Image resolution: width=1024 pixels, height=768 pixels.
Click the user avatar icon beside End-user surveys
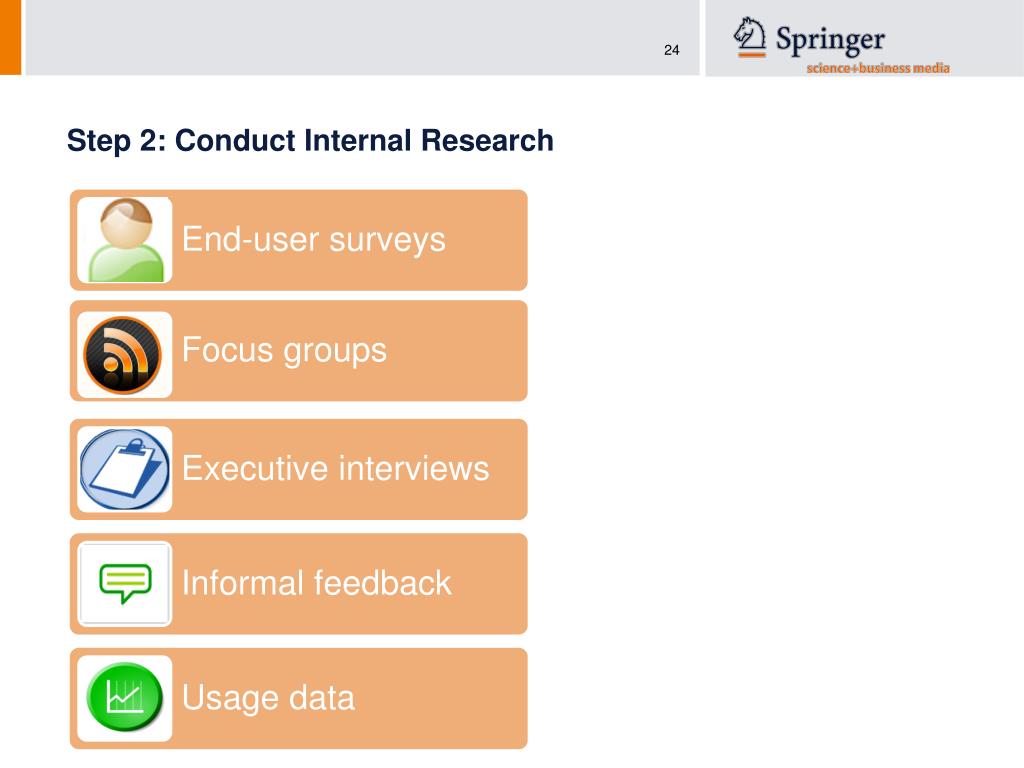coord(125,240)
